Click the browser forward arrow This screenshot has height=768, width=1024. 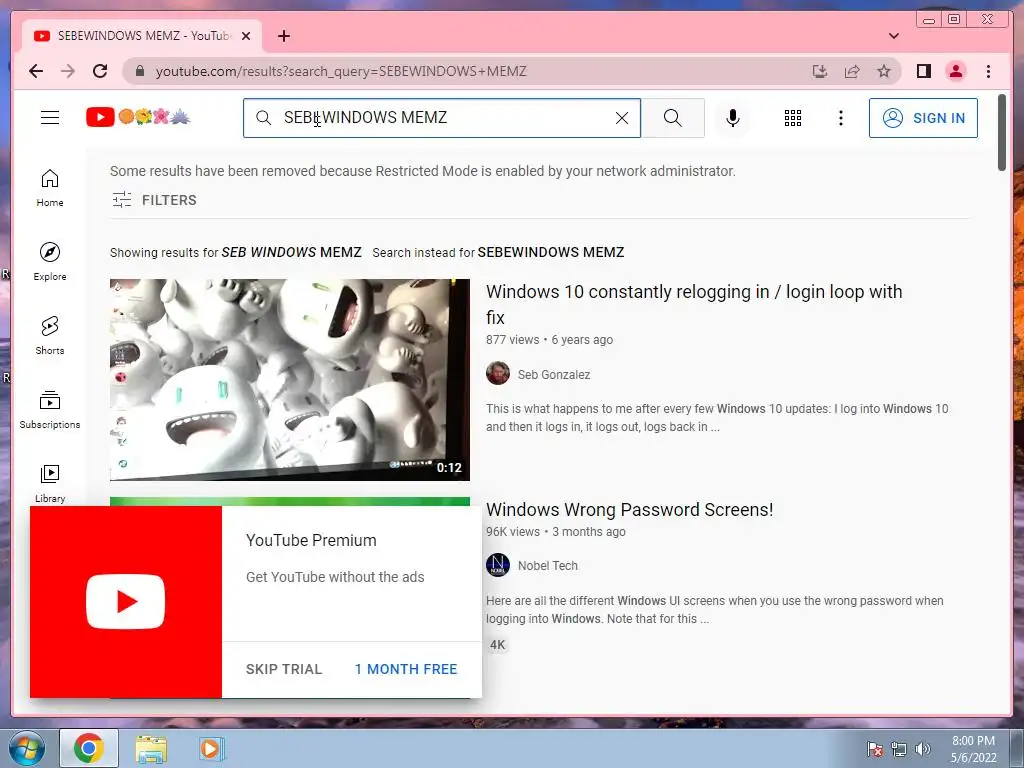point(68,71)
